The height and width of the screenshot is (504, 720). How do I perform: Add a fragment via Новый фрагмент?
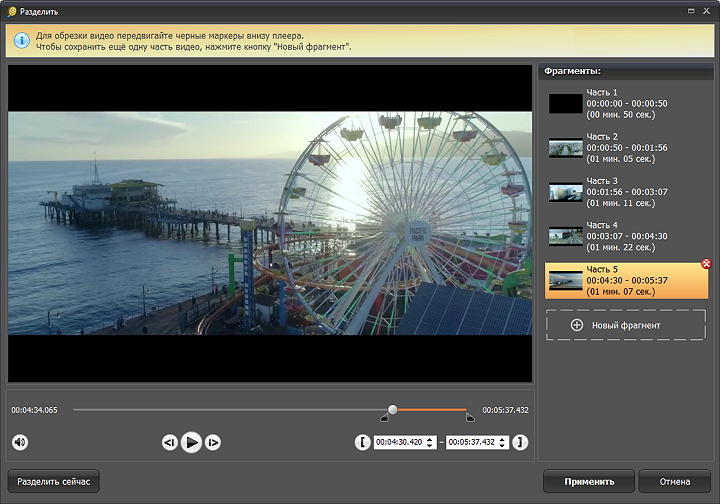[x=625, y=325]
